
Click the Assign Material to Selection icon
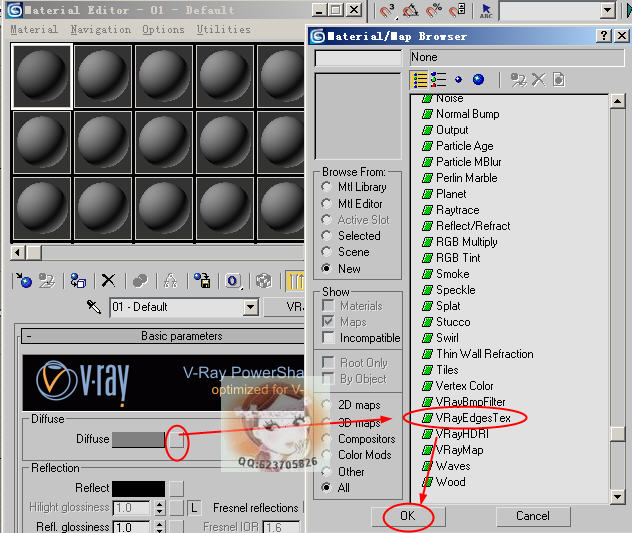[78, 281]
